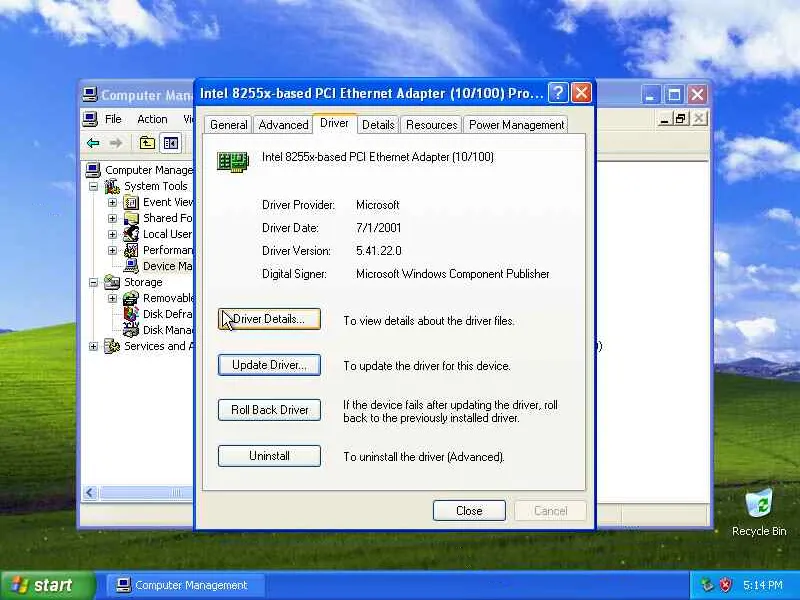This screenshot has width=800, height=600.
Task: Click the tree pane horizontal scrollbar thumb
Action: point(147,492)
